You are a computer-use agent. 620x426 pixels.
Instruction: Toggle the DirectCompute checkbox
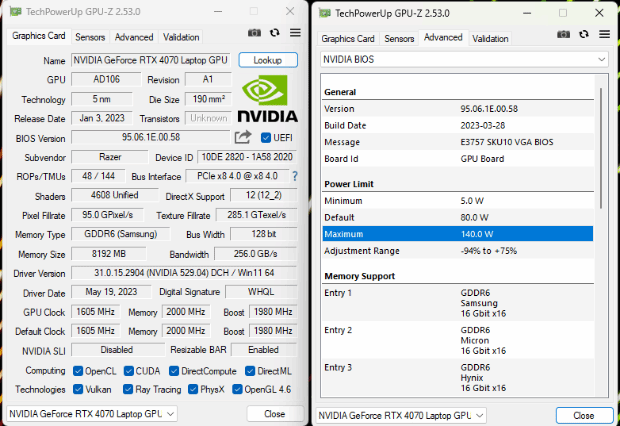(x=174, y=371)
